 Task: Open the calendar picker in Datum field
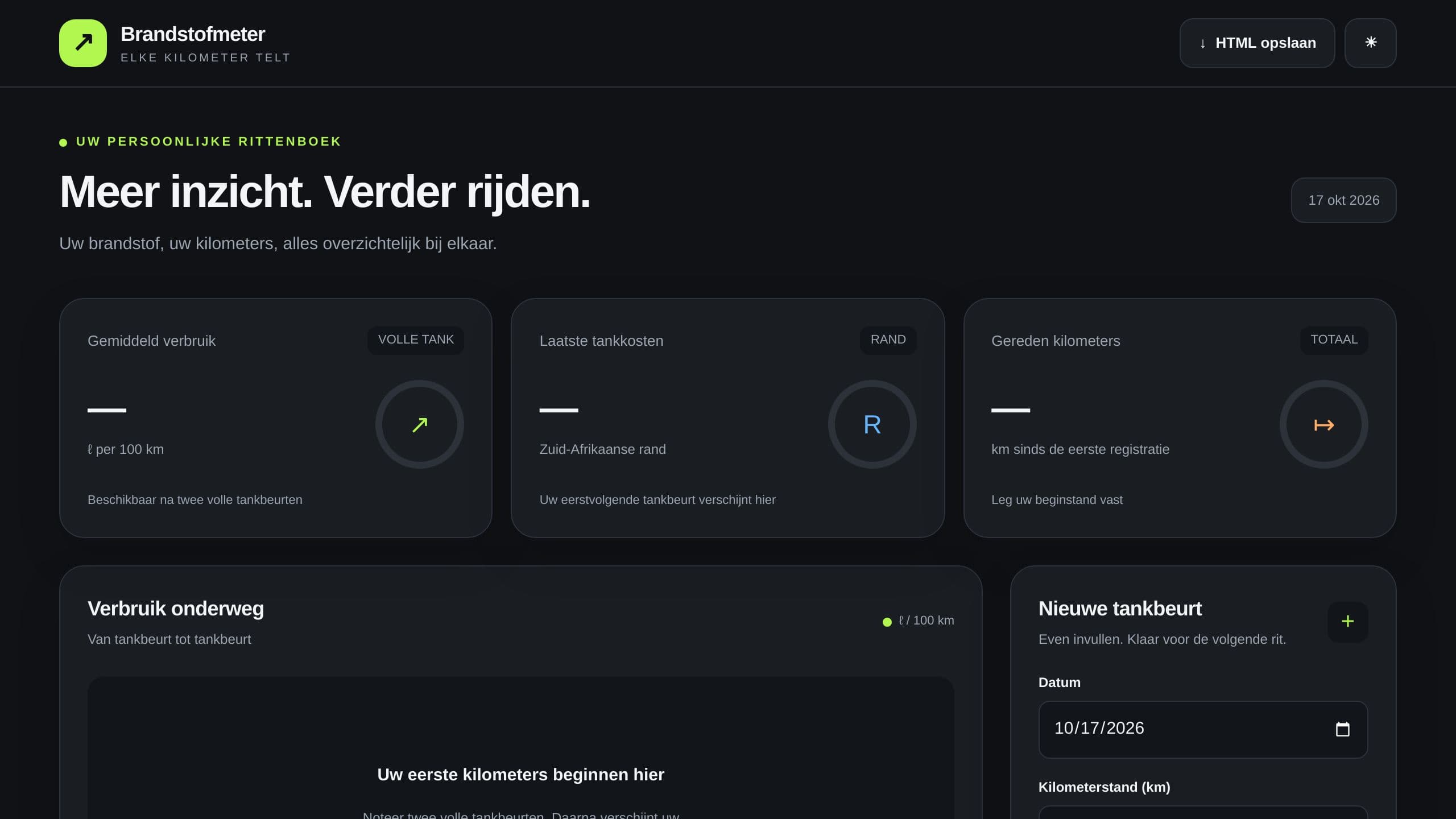[x=1342, y=729]
